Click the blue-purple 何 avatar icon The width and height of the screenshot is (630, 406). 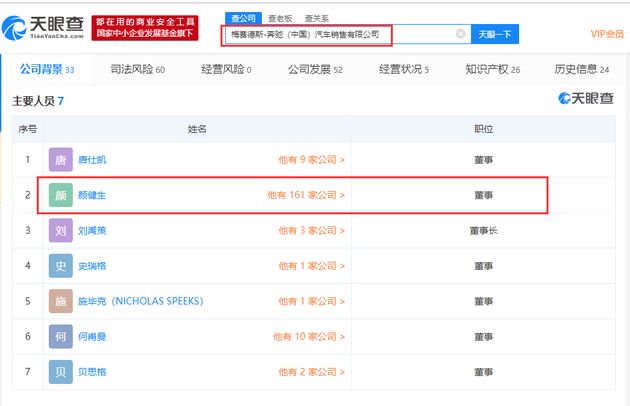tap(61, 336)
